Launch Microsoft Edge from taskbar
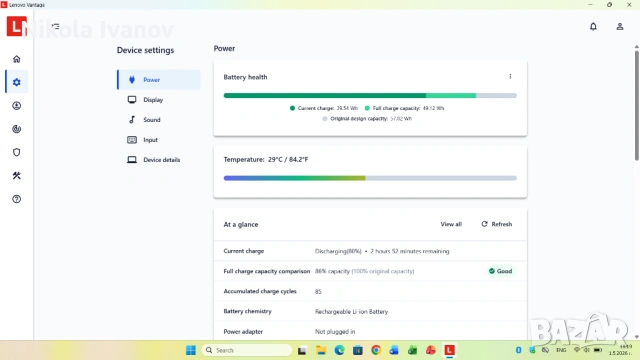This screenshot has height=360, width=640. (340, 350)
